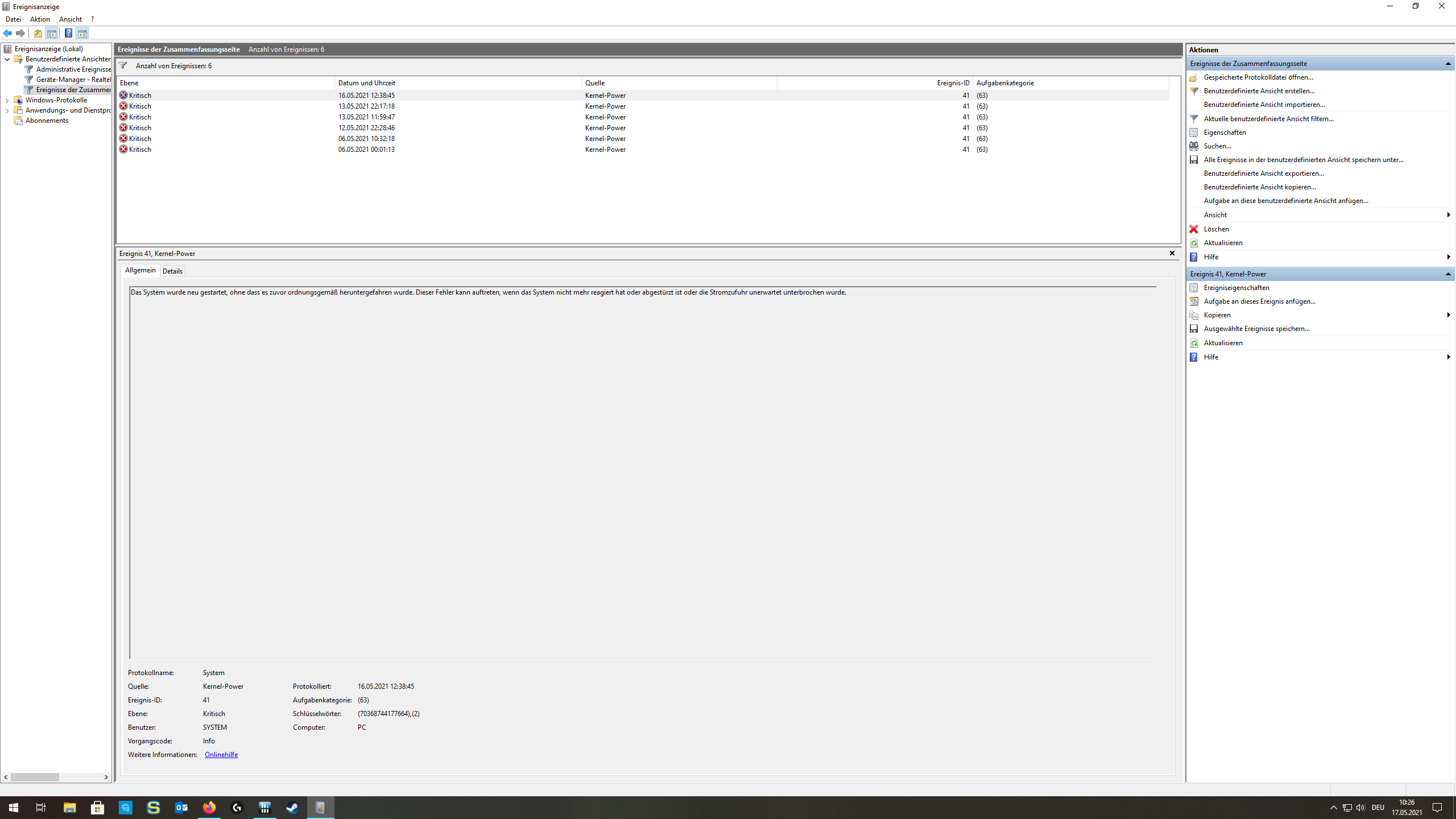Expand the Kopieren submenu arrow
1456x819 pixels.
[x=1448, y=315]
